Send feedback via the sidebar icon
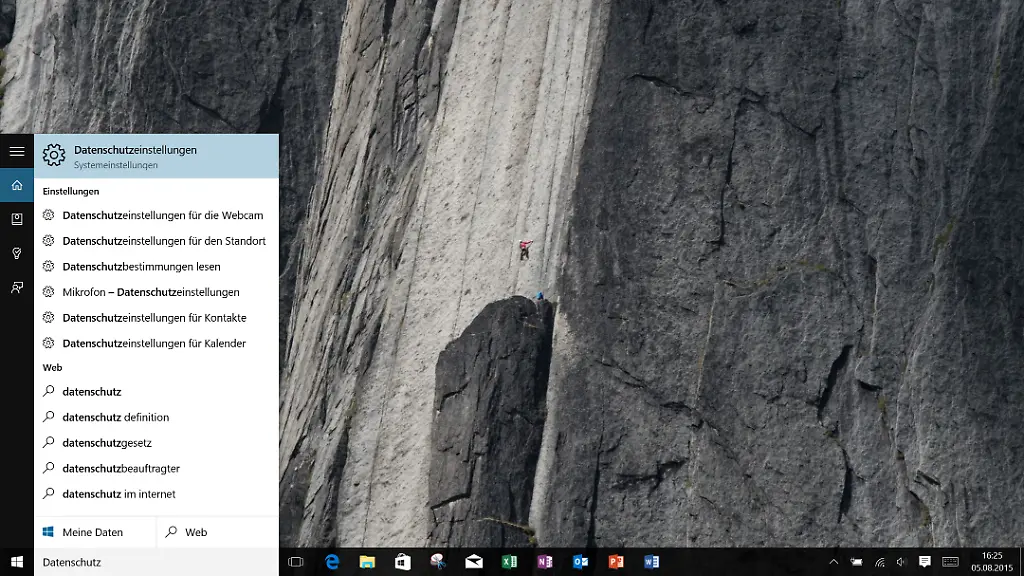The height and width of the screenshot is (576, 1024). click(x=16, y=288)
